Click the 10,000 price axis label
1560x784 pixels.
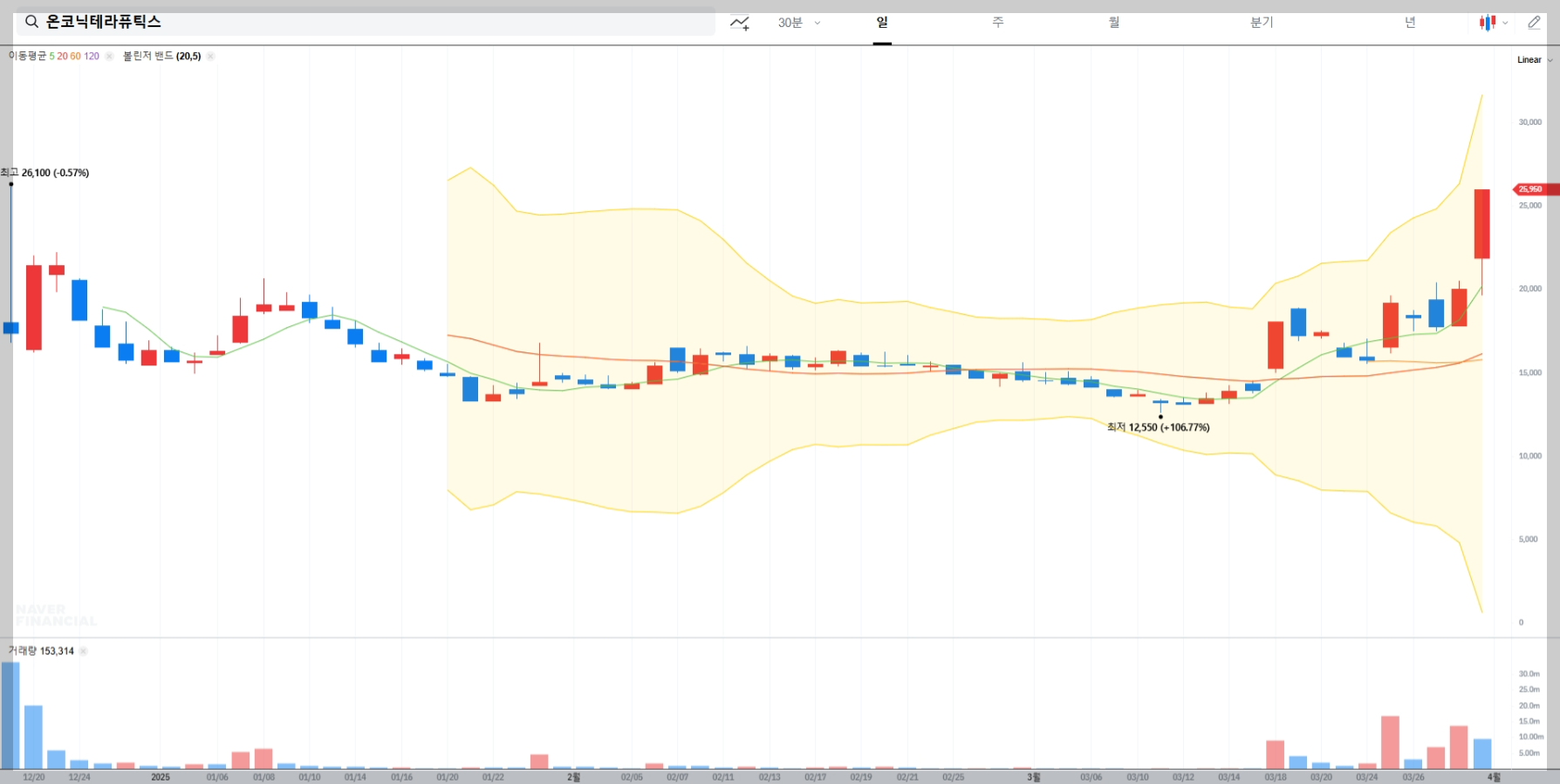(1529, 456)
